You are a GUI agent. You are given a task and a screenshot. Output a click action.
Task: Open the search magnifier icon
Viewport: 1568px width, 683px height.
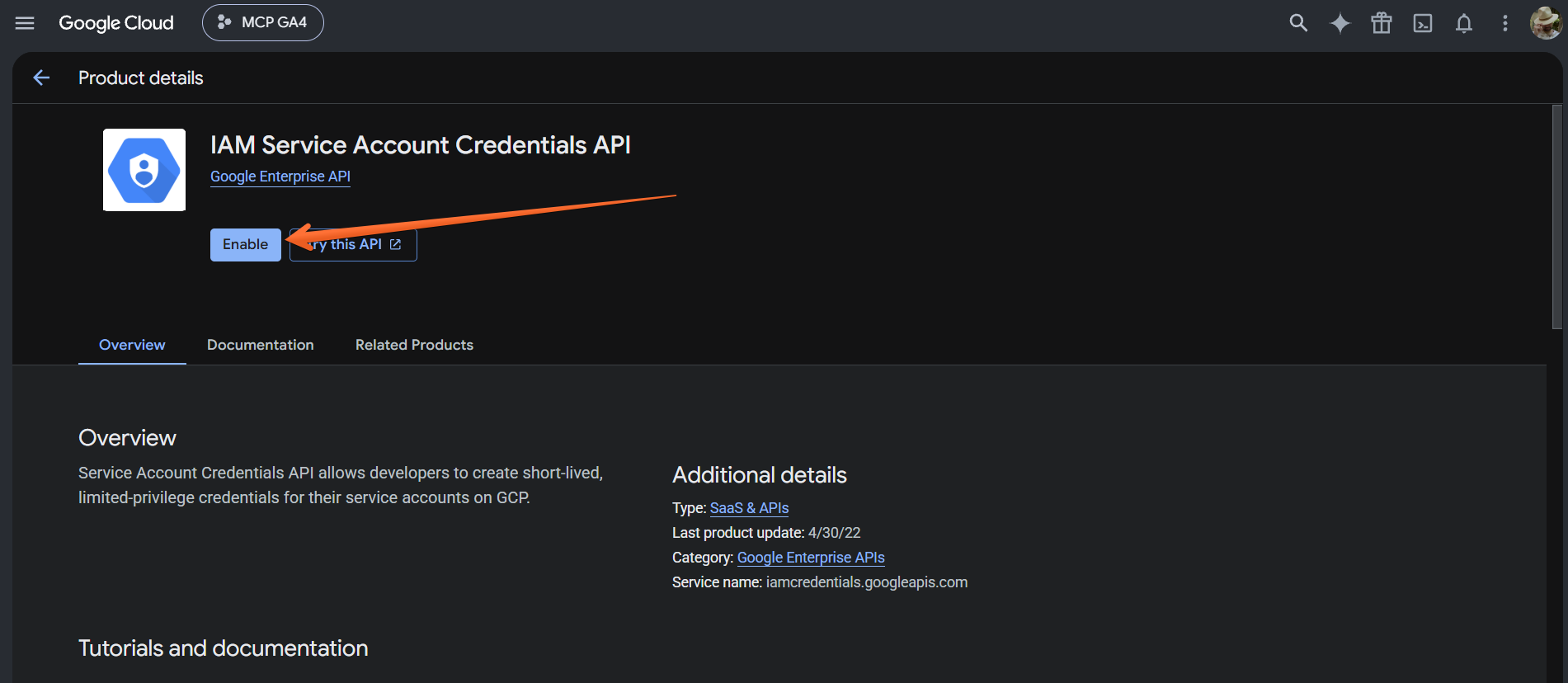tap(1298, 23)
